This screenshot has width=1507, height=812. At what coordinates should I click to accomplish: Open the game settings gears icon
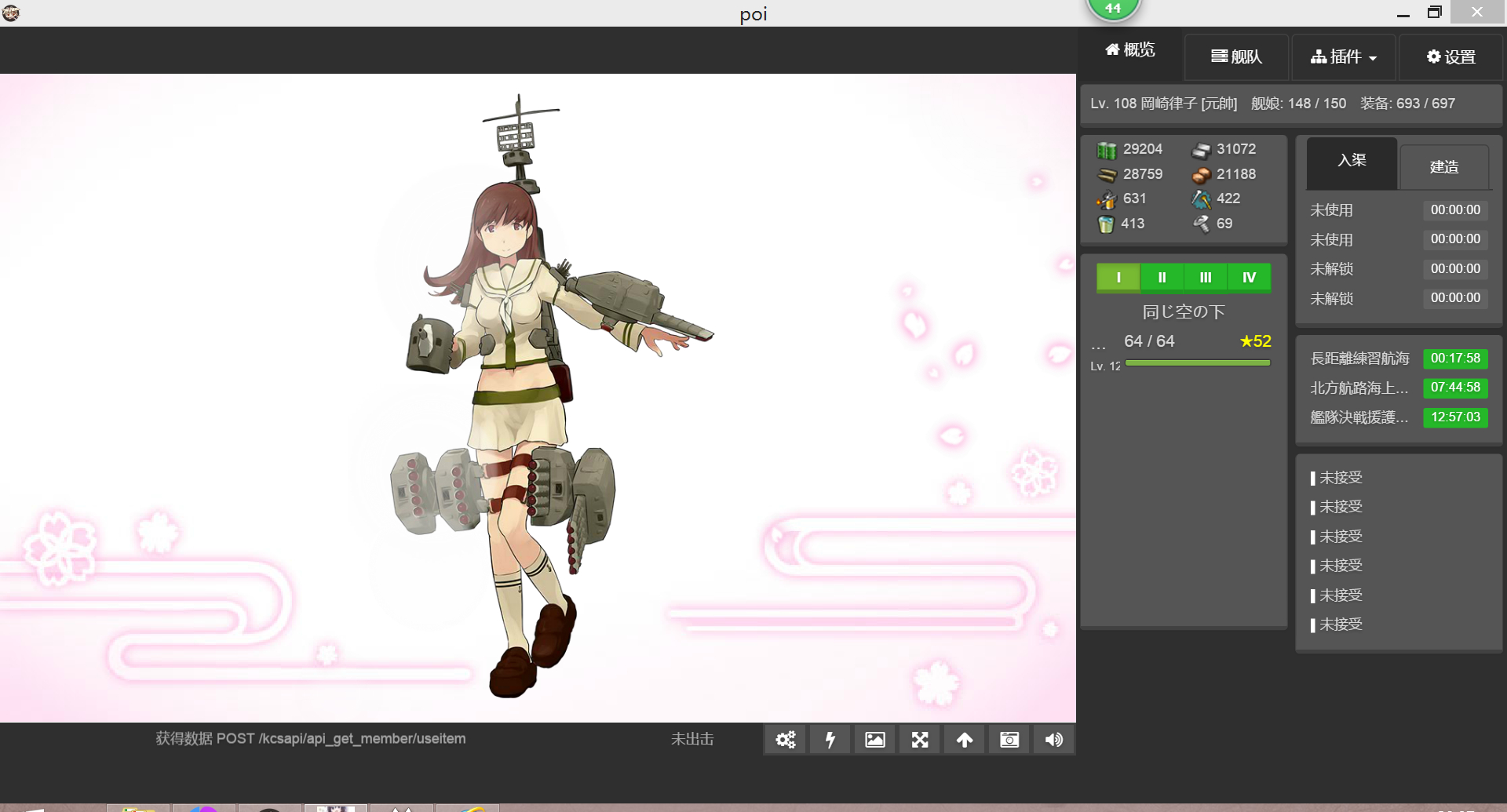point(786,739)
